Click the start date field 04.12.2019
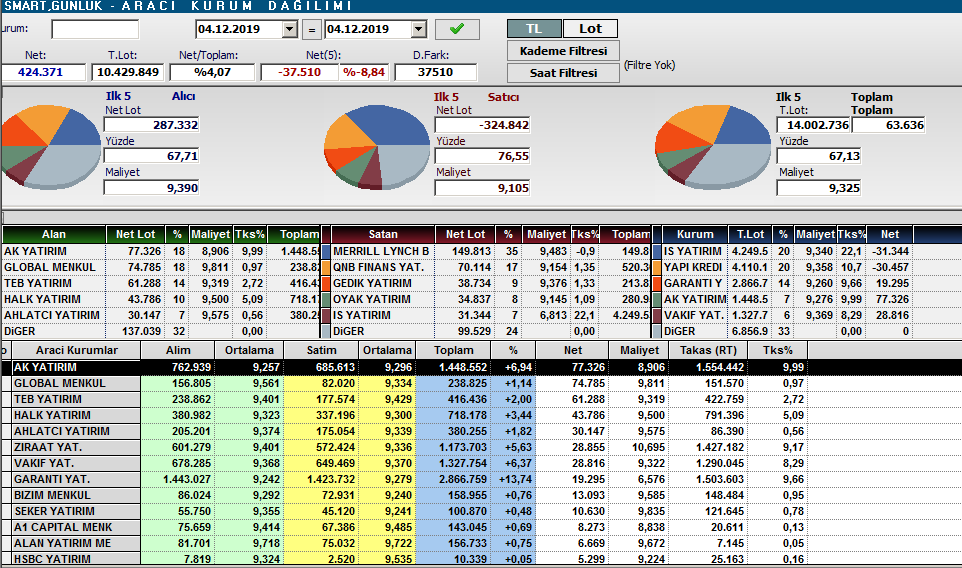This screenshot has width=962, height=568. coord(239,29)
